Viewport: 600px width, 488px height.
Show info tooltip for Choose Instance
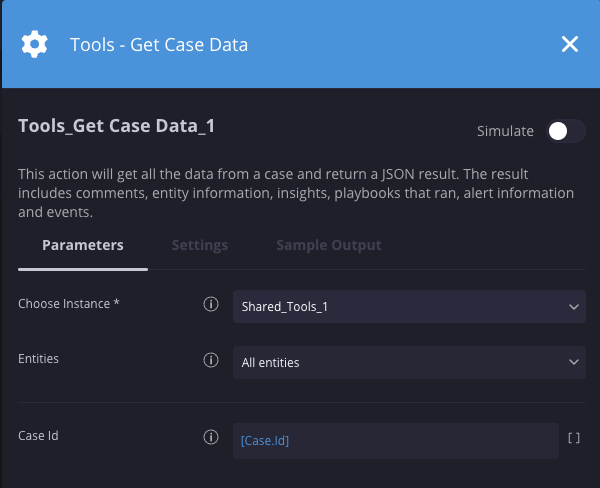(211, 305)
